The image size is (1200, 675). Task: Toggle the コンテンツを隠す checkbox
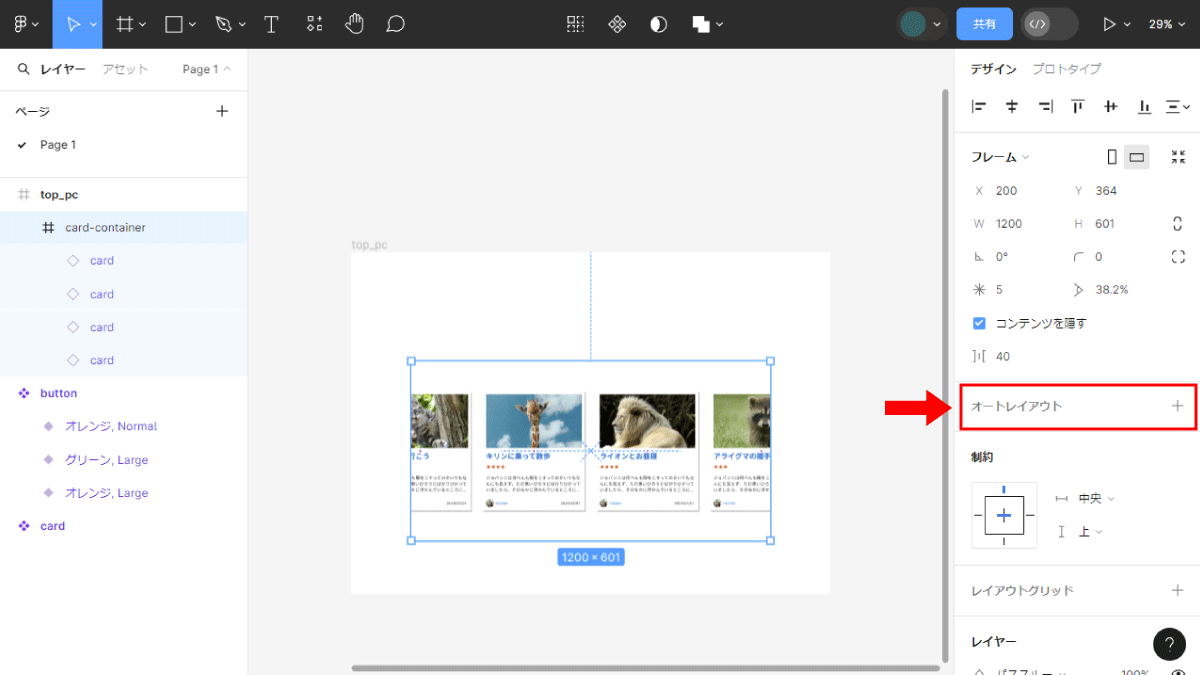tap(980, 323)
